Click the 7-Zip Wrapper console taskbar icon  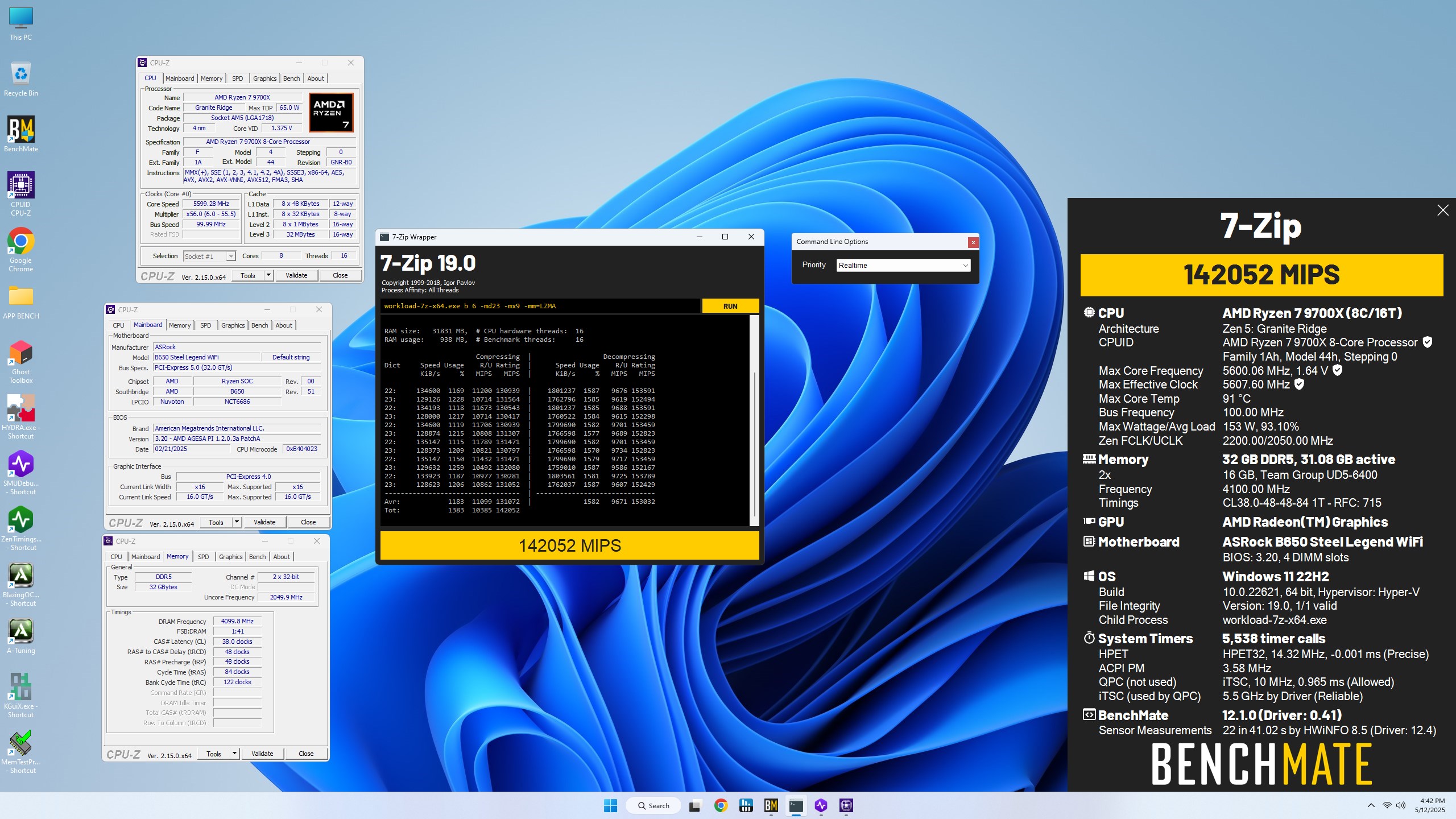coord(796,805)
